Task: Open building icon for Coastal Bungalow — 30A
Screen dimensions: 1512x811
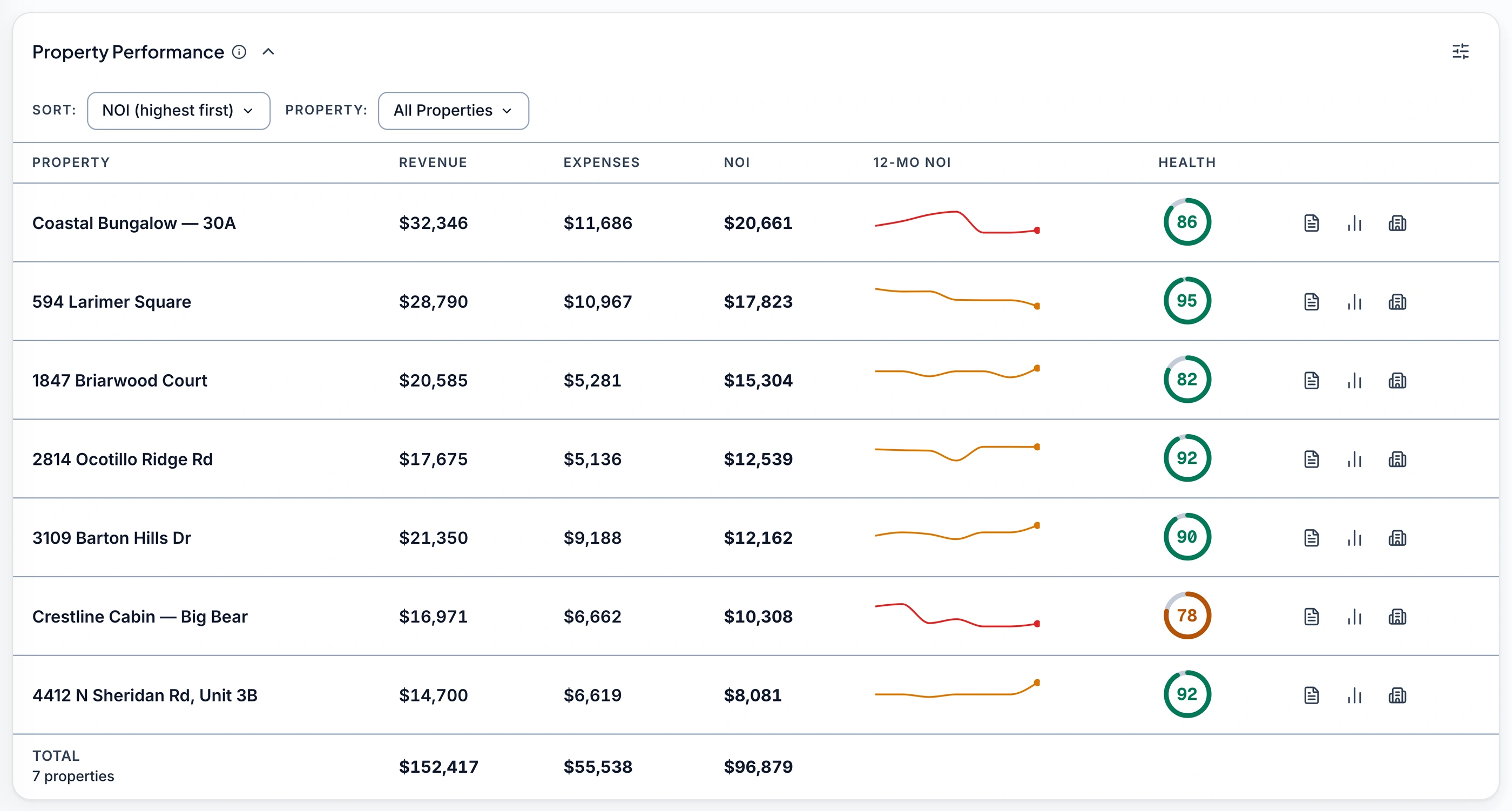Action: click(1397, 223)
